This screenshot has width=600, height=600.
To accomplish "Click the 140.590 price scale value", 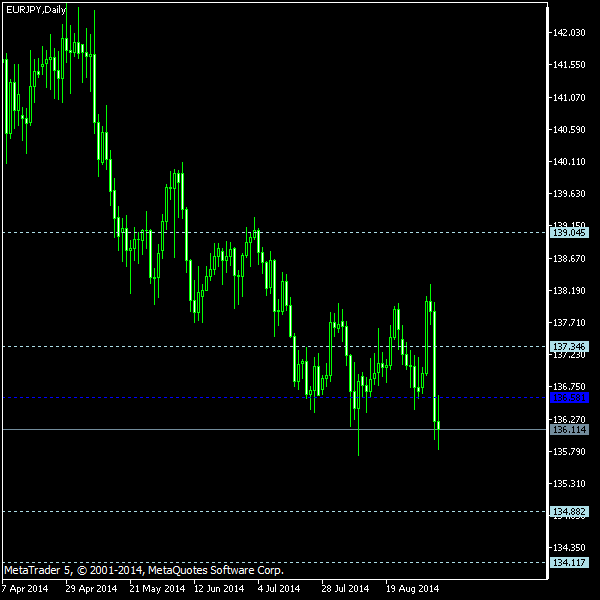I will (569, 130).
